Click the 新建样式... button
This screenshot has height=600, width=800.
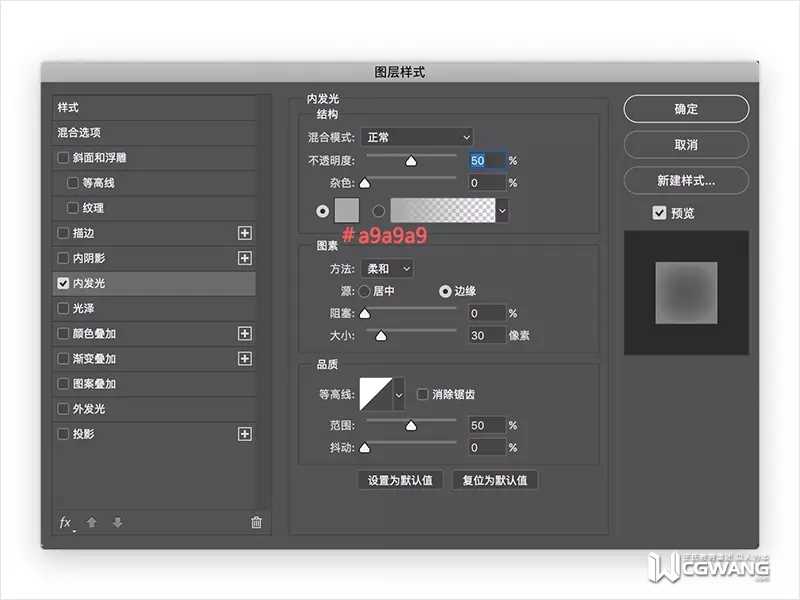[x=686, y=181]
